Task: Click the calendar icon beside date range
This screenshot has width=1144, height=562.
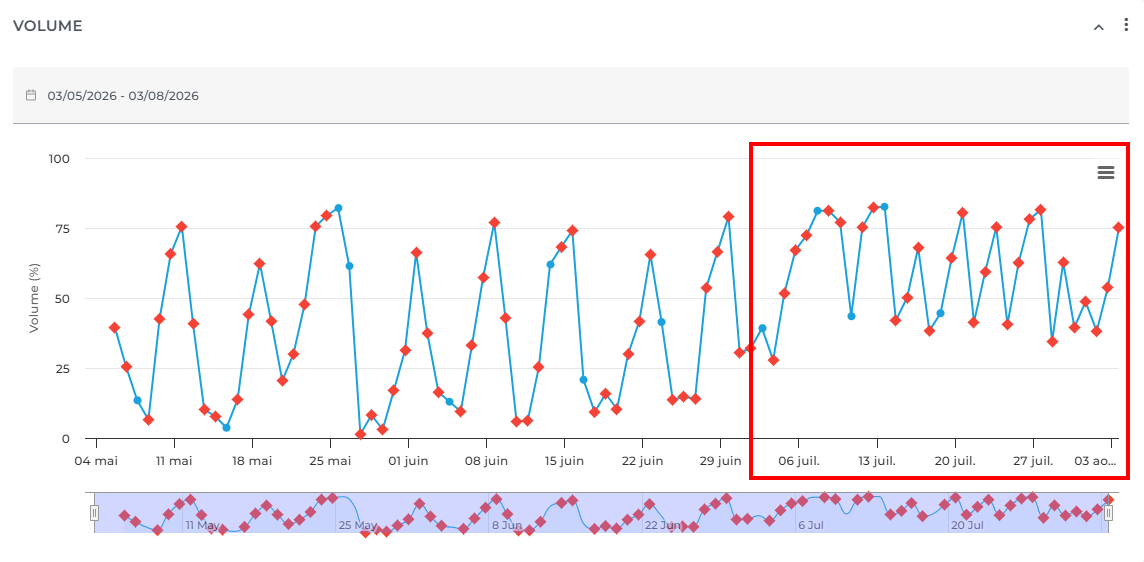Action: [31, 95]
